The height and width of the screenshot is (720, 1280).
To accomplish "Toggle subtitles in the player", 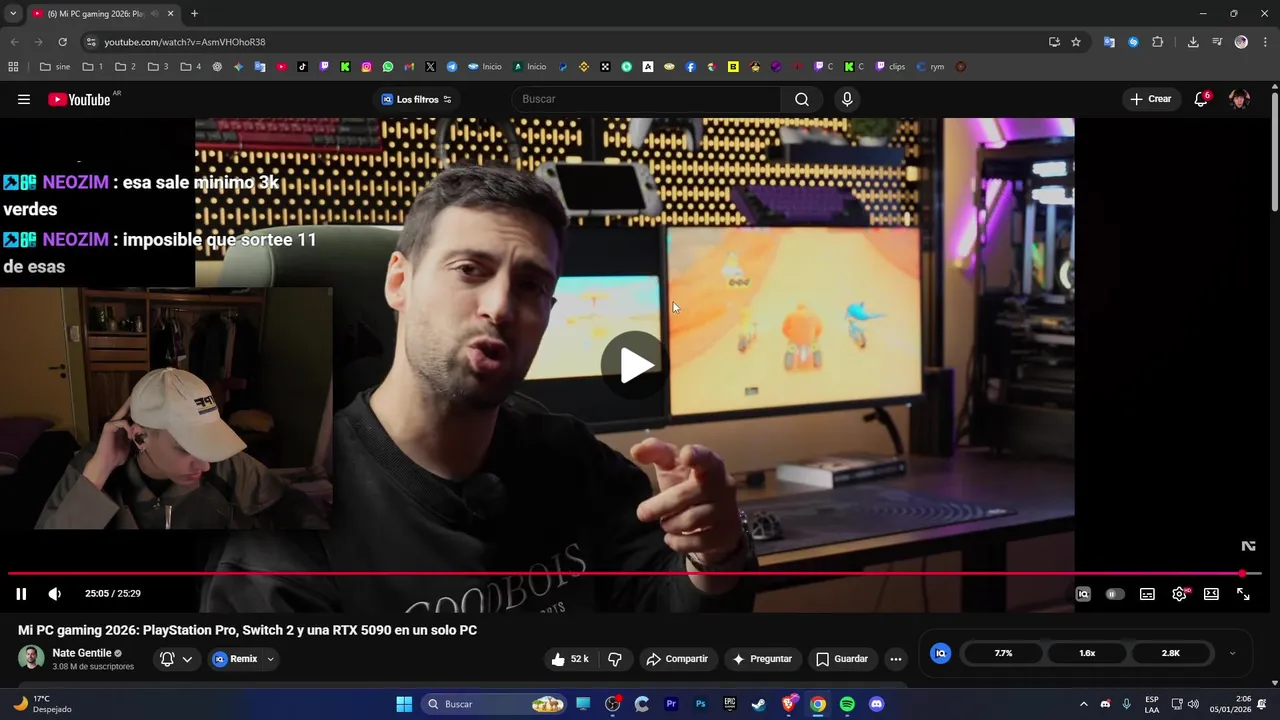I will 1147,594.
